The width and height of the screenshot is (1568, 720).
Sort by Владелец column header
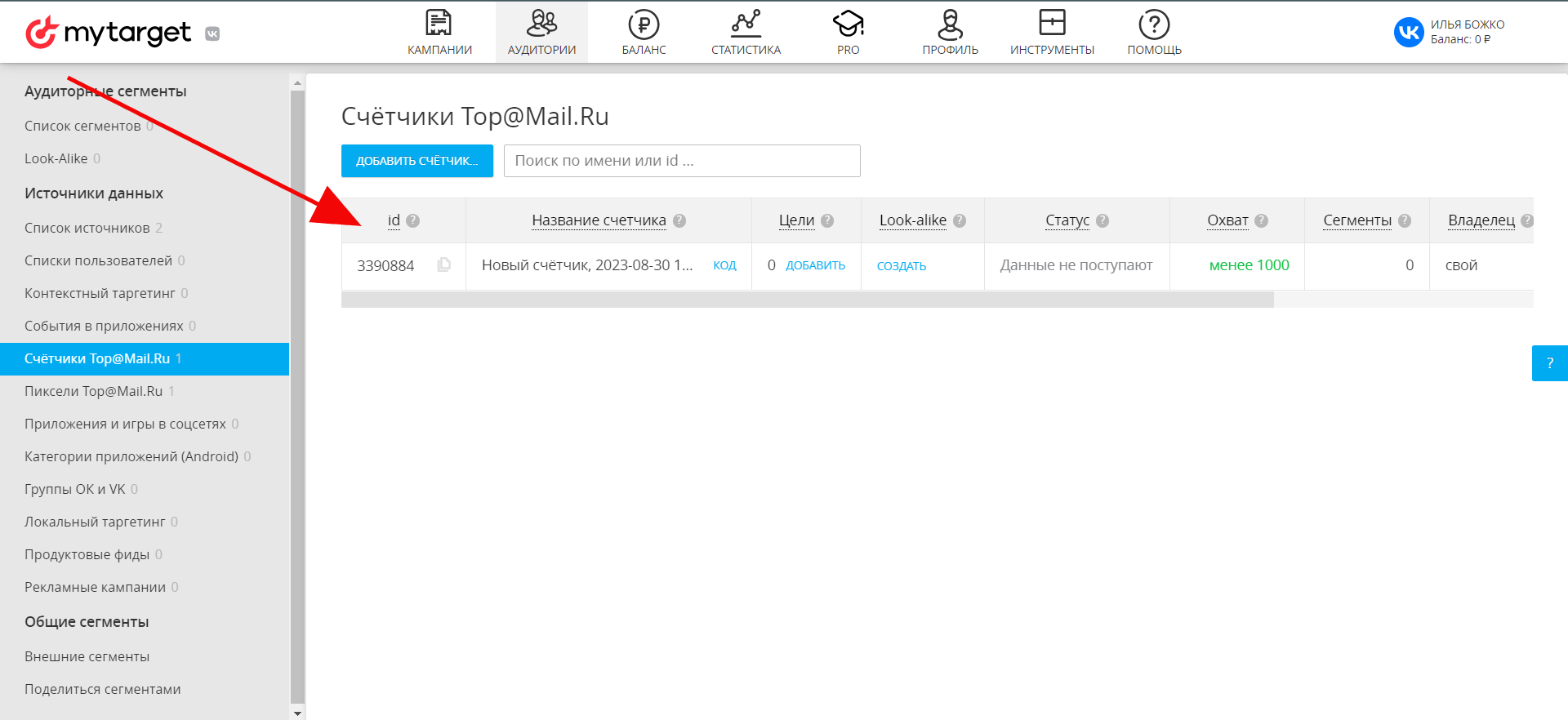pos(1481,220)
